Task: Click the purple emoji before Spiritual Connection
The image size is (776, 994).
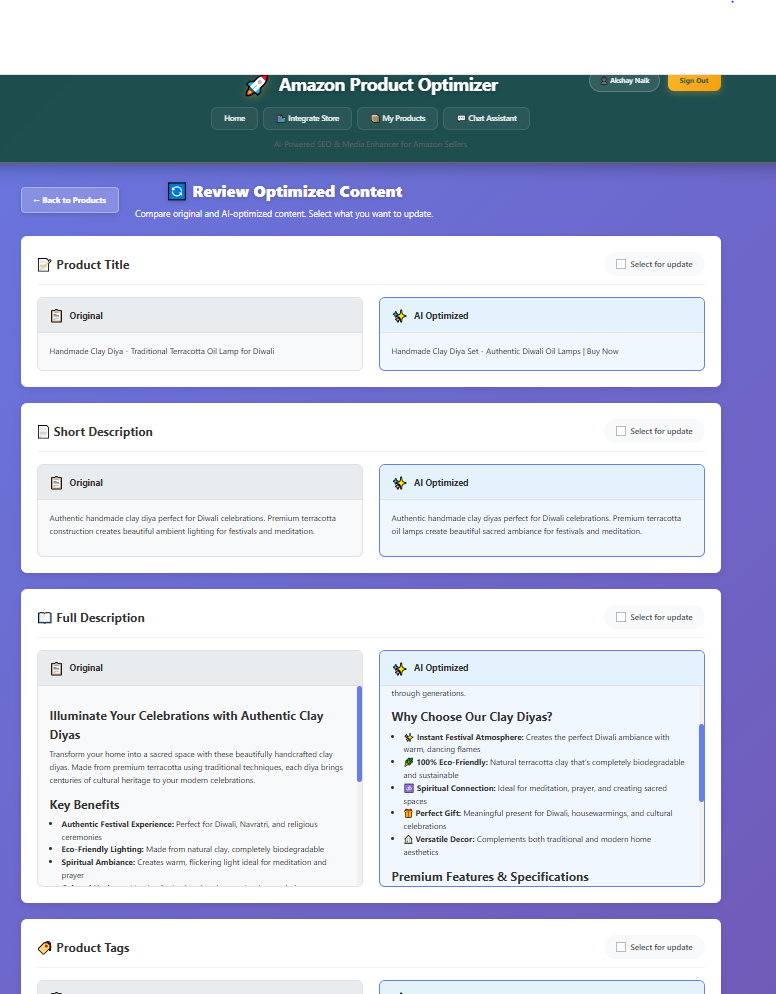Action: click(409, 789)
